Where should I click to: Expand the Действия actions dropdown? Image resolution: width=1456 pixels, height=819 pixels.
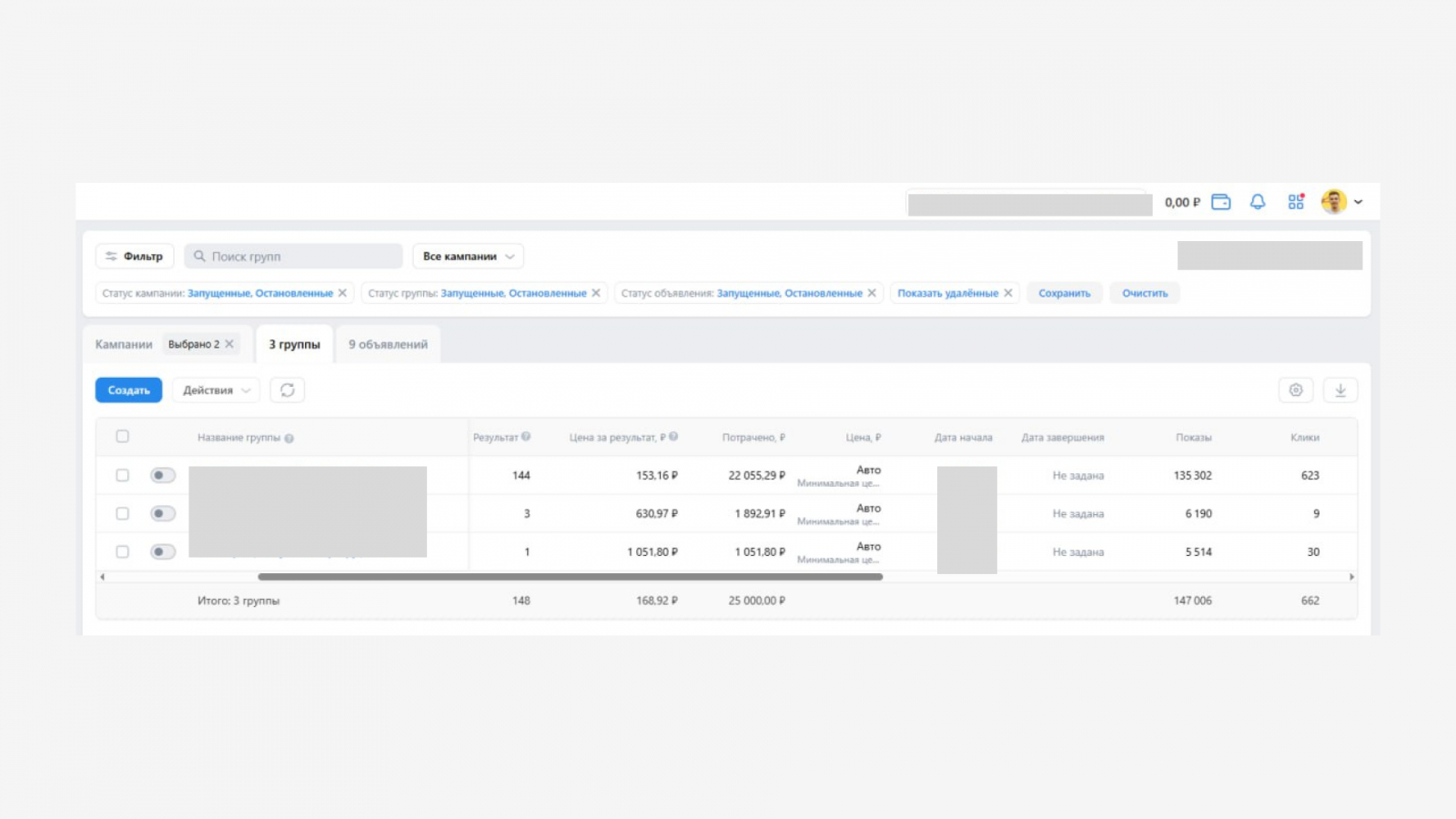[216, 390]
